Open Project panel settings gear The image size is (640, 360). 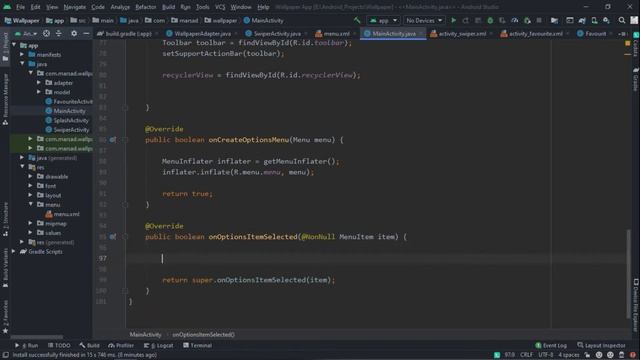[x=74, y=33]
